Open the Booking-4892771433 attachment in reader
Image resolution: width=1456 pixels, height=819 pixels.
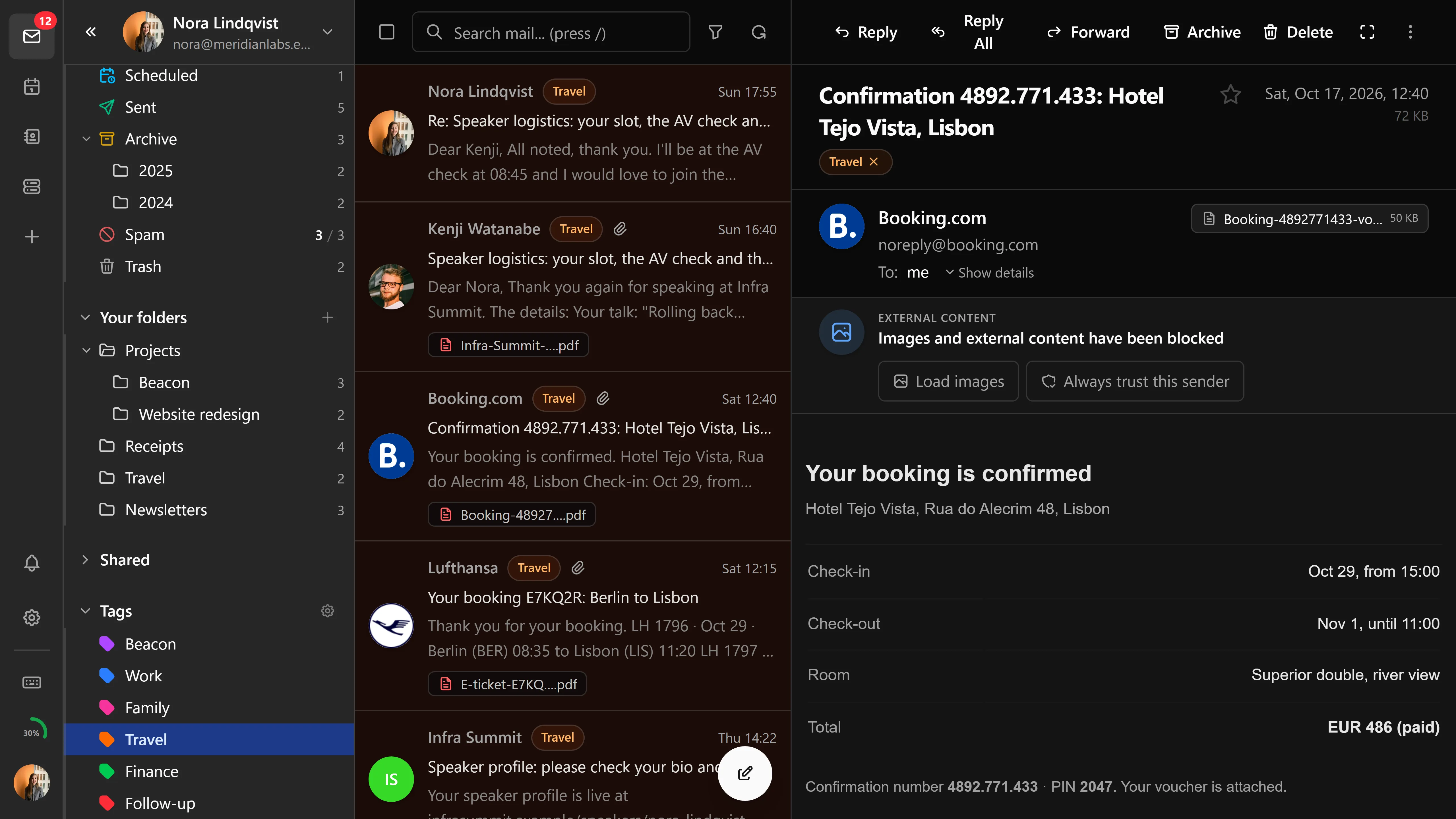pyautogui.click(x=1310, y=219)
